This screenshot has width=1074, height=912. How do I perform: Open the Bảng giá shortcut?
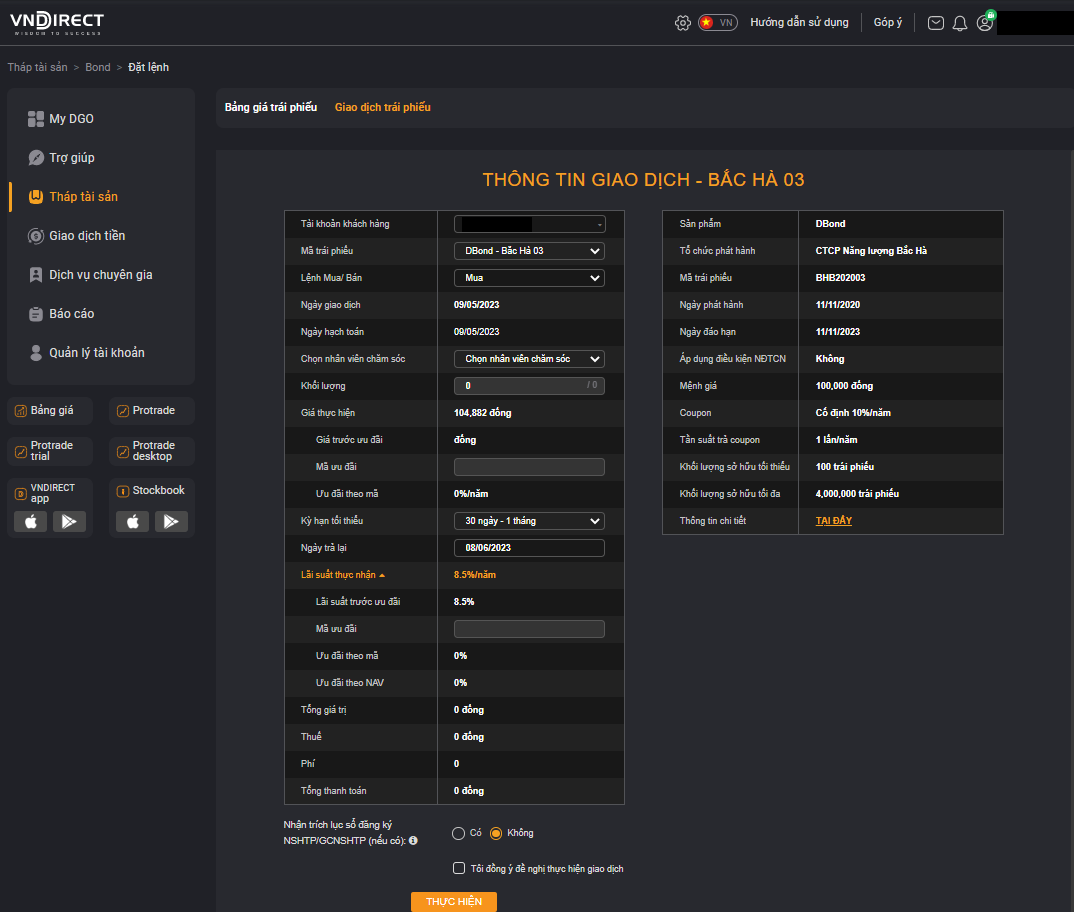(x=50, y=410)
